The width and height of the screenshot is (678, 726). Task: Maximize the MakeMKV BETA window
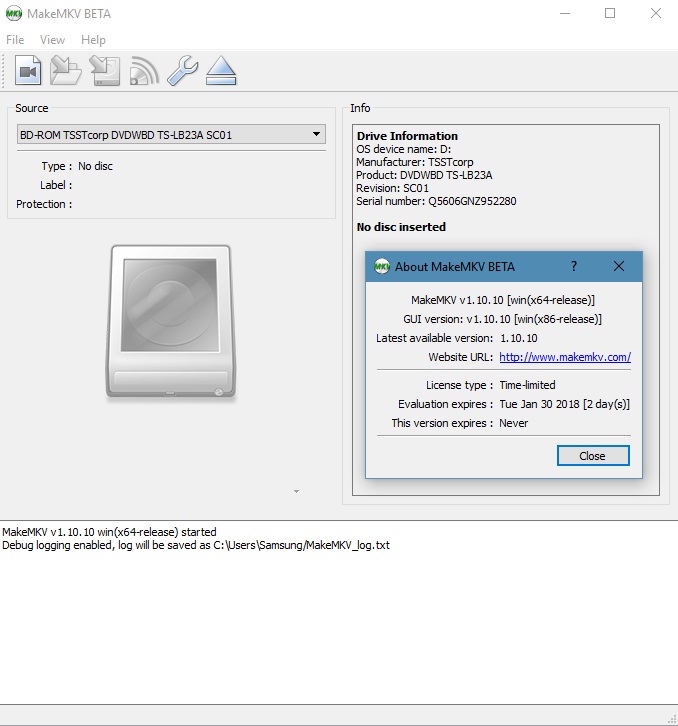610,13
